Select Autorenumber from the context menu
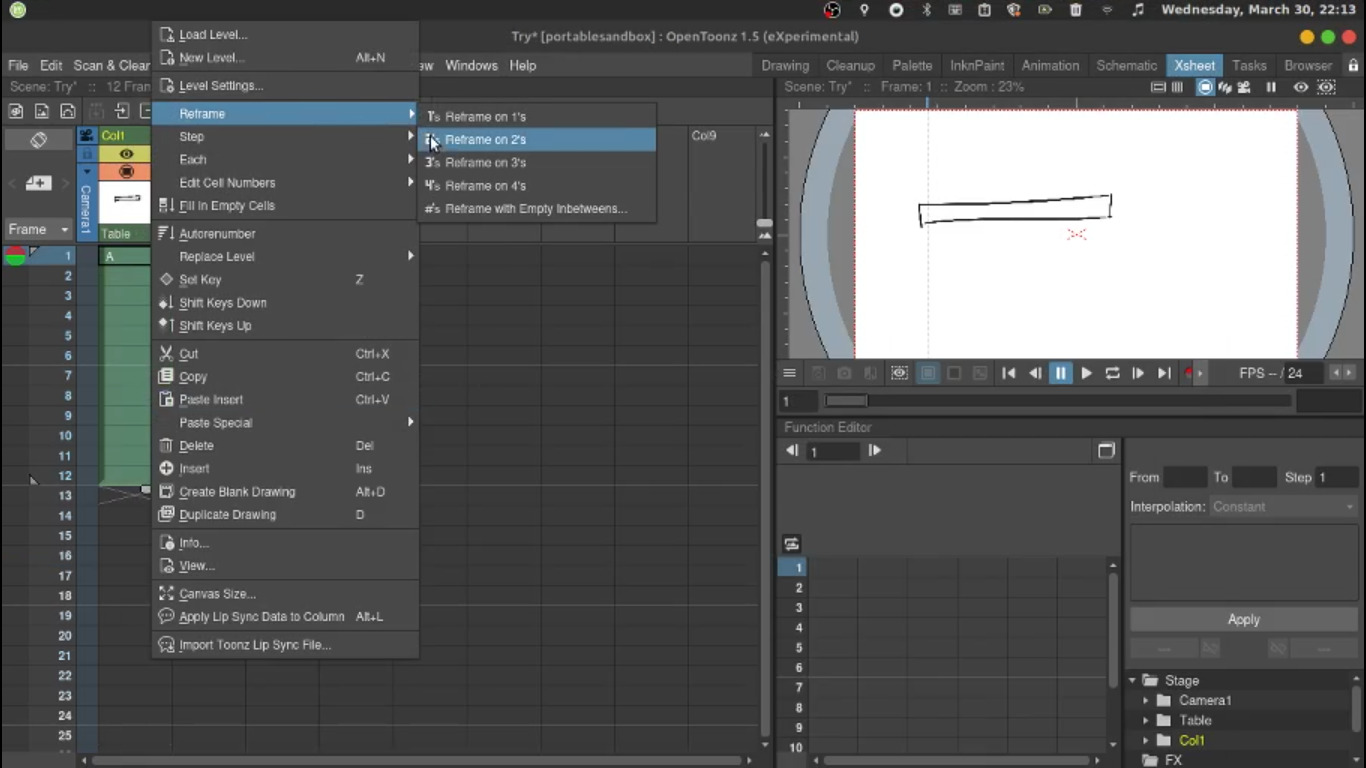 tap(217, 233)
